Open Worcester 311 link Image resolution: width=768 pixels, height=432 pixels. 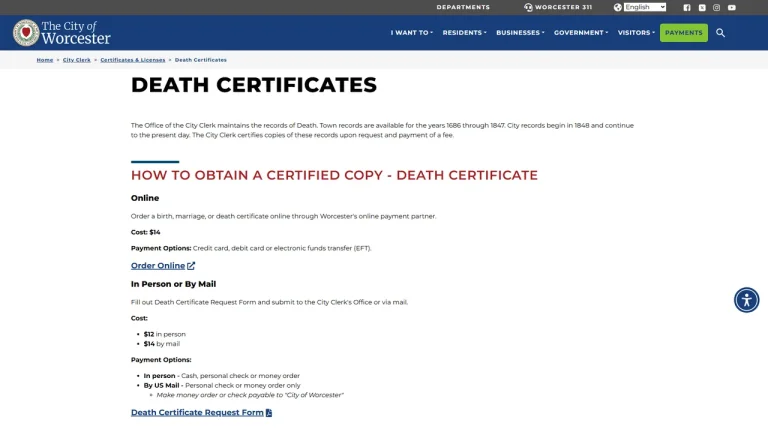[x=563, y=7]
